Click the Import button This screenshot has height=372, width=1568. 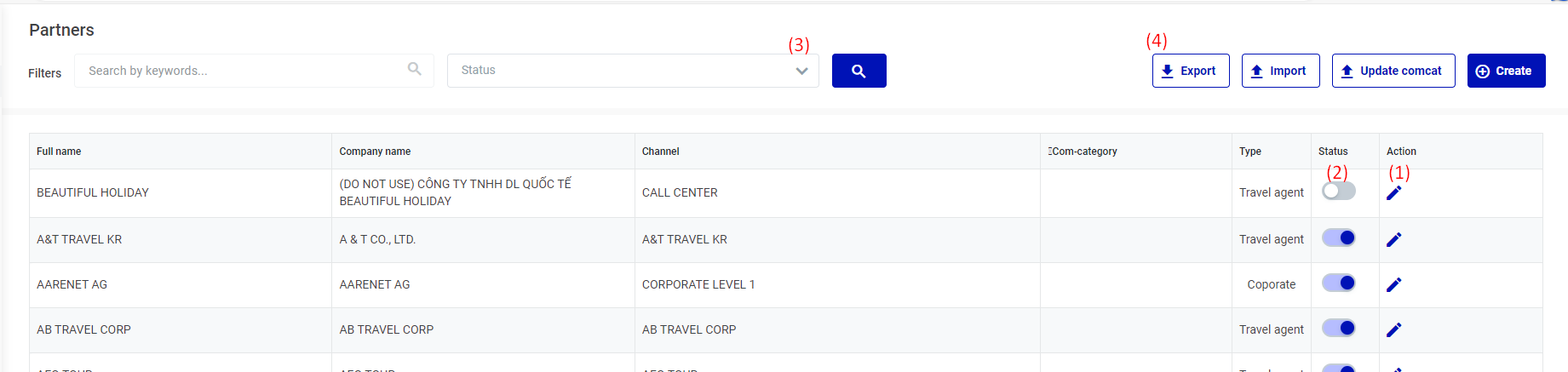pyautogui.click(x=1280, y=71)
